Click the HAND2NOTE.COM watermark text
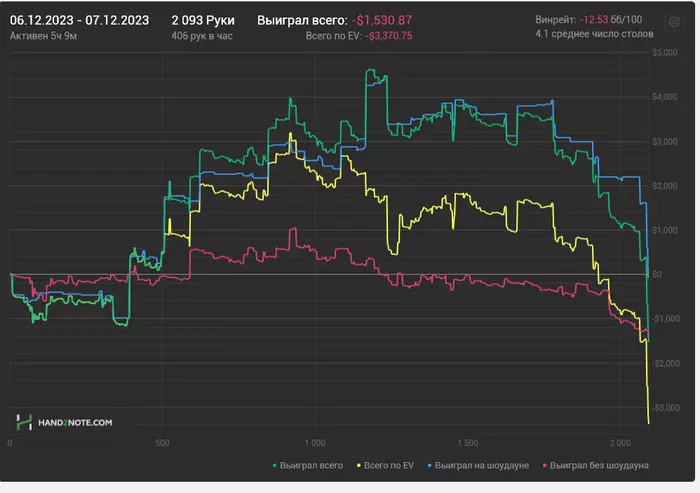Viewport: 700px width, 493px height. click(76, 423)
